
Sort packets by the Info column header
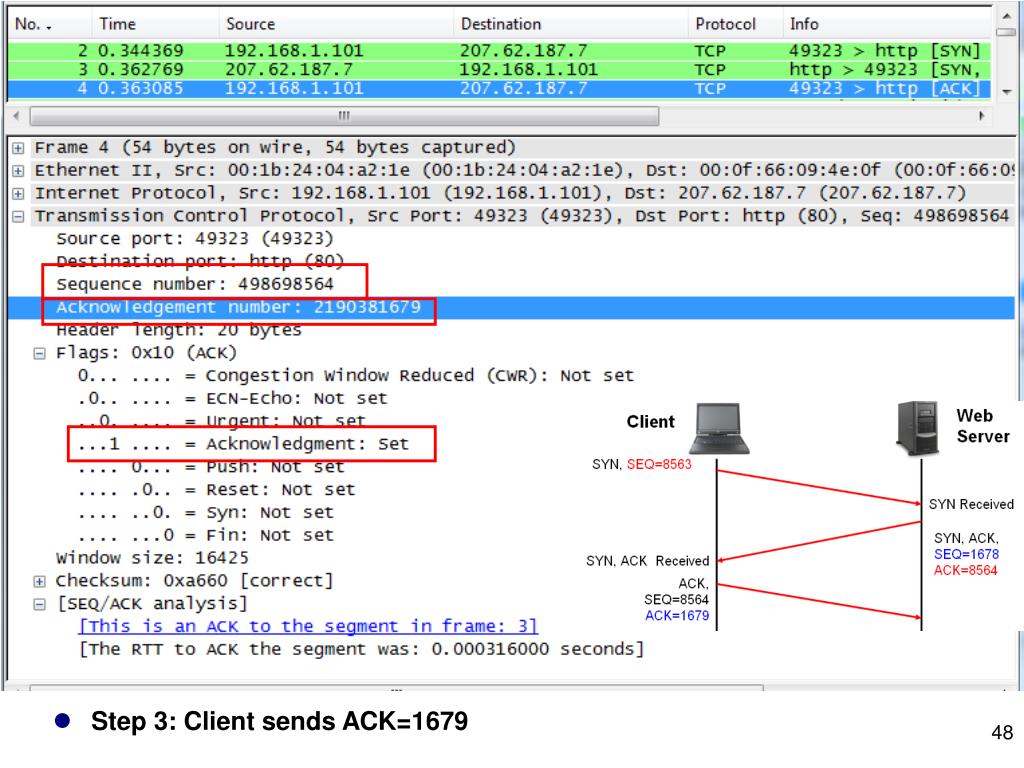pos(886,24)
